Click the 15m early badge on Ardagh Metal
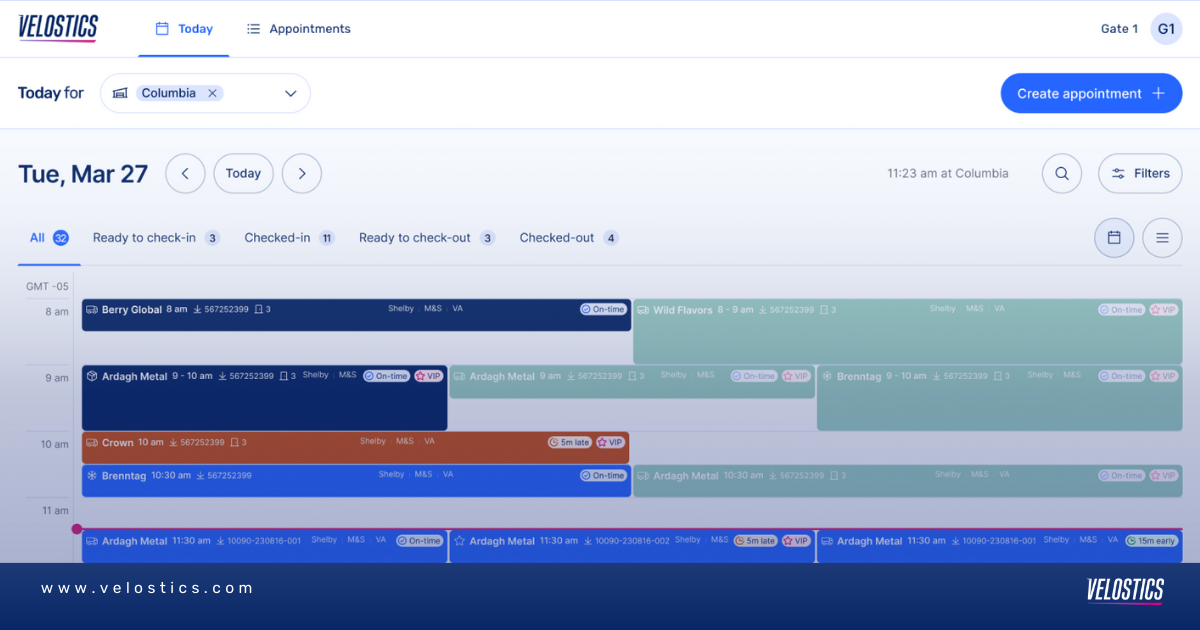 point(1151,540)
